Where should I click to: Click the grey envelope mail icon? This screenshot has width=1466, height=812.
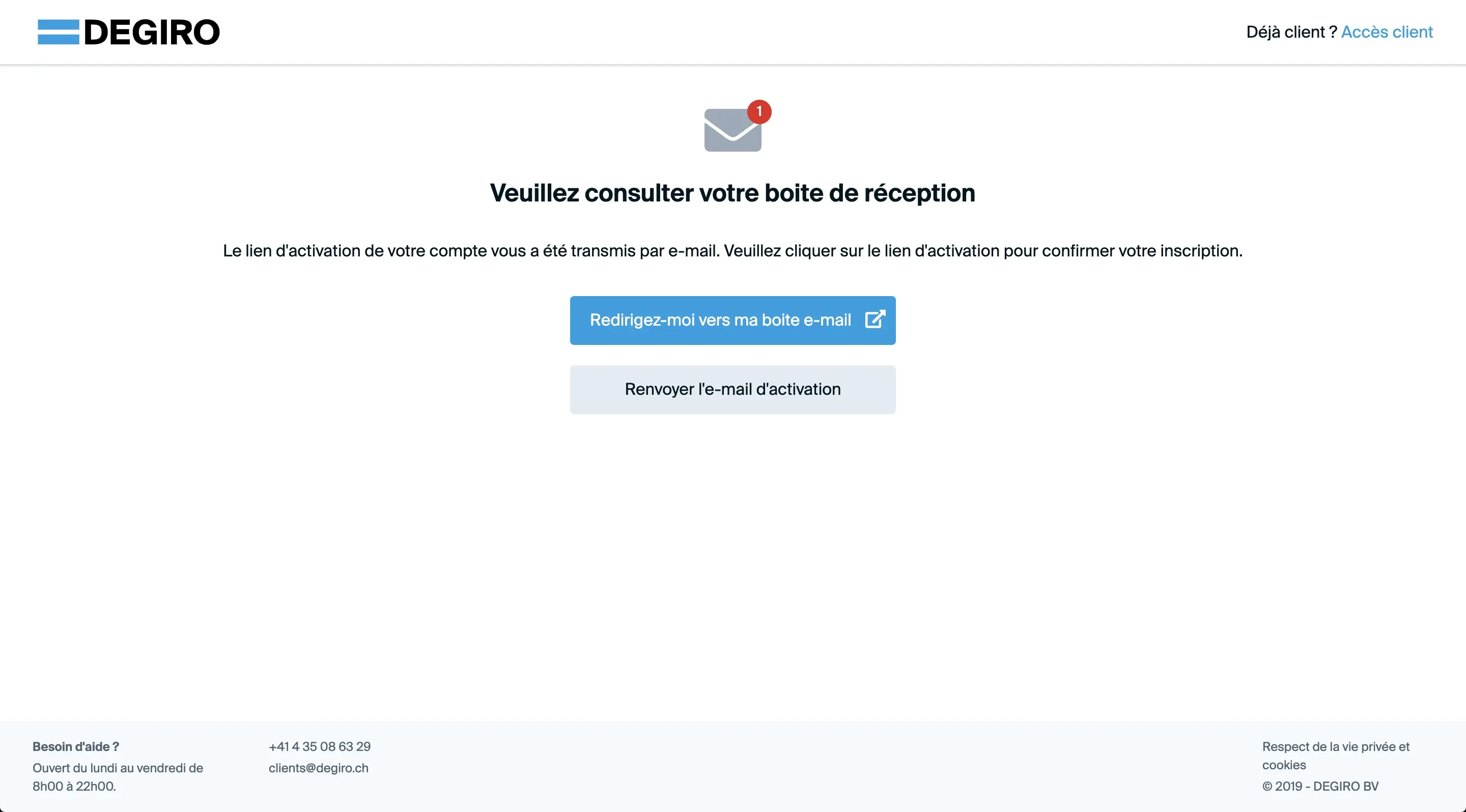coord(728,134)
